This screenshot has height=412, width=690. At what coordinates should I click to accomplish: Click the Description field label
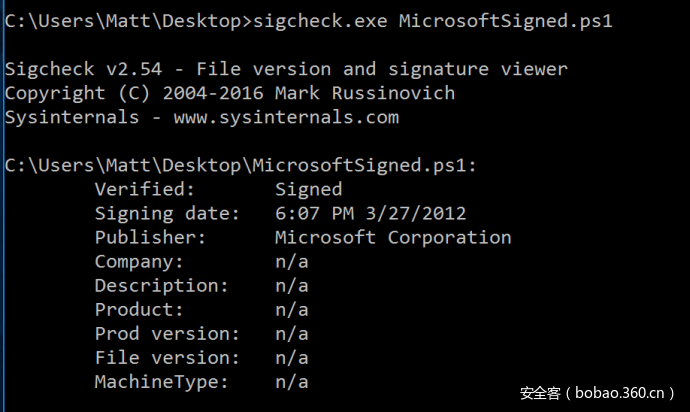tap(162, 286)
